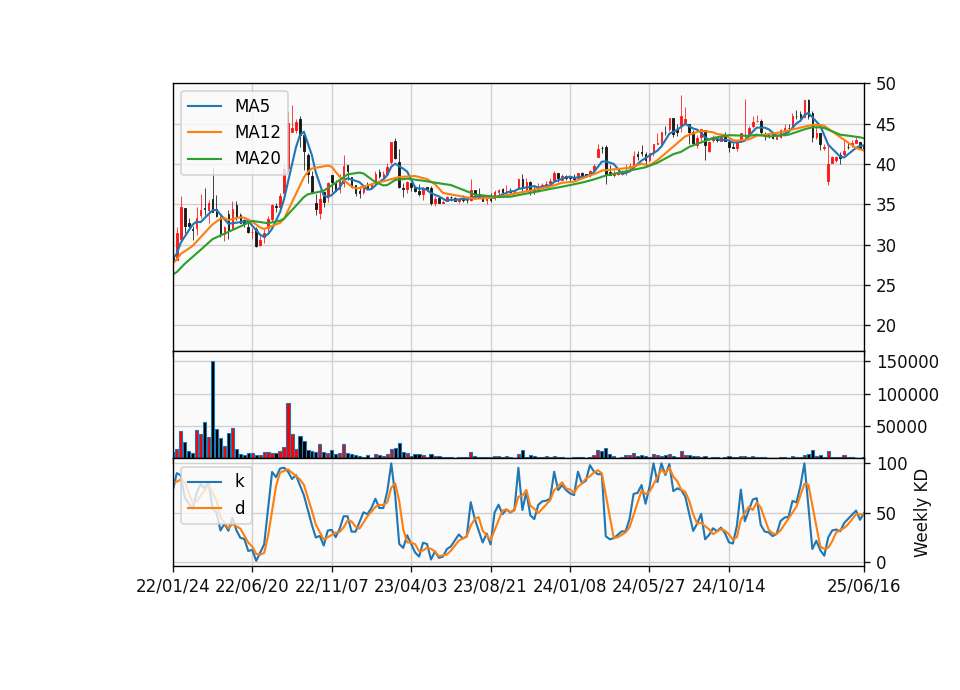Click the 22/11/07 date label
Image resolution: width=960 pixels, height=690 pixels.
pos(332,586)
